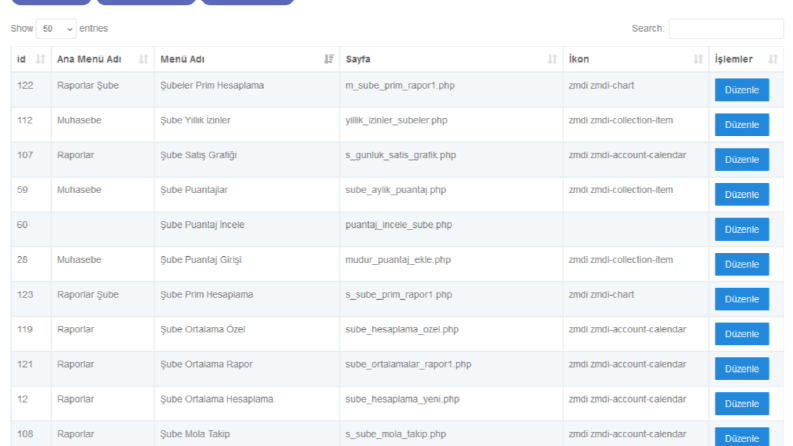Click the İşlemler header label
793x446 pixels.
pos(733,59)
